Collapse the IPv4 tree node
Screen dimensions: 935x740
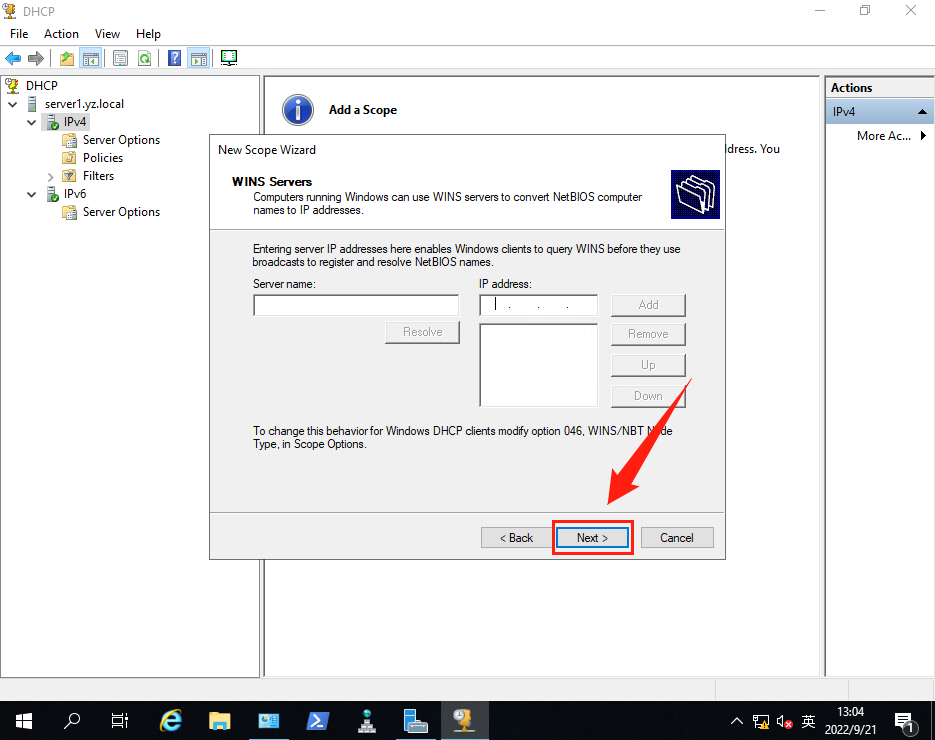[32, 122]
